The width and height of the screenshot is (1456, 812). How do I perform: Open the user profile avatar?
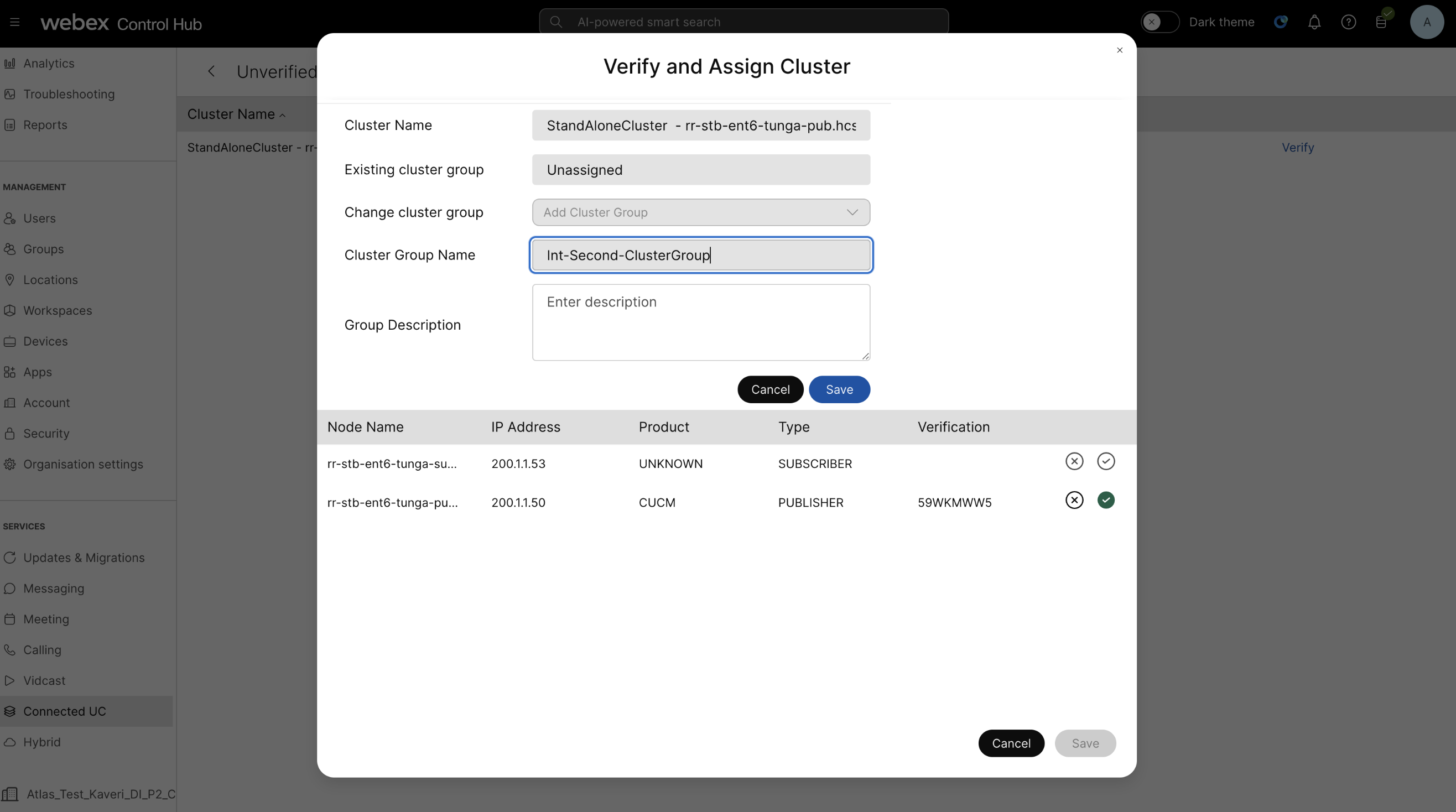1427,22
